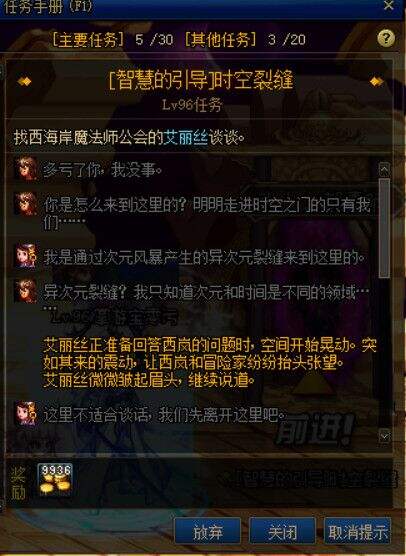Click Alice's portrait beside 这里不适合谈话 line
Viewport: 406px width, 556px height.
click(26, 413)
